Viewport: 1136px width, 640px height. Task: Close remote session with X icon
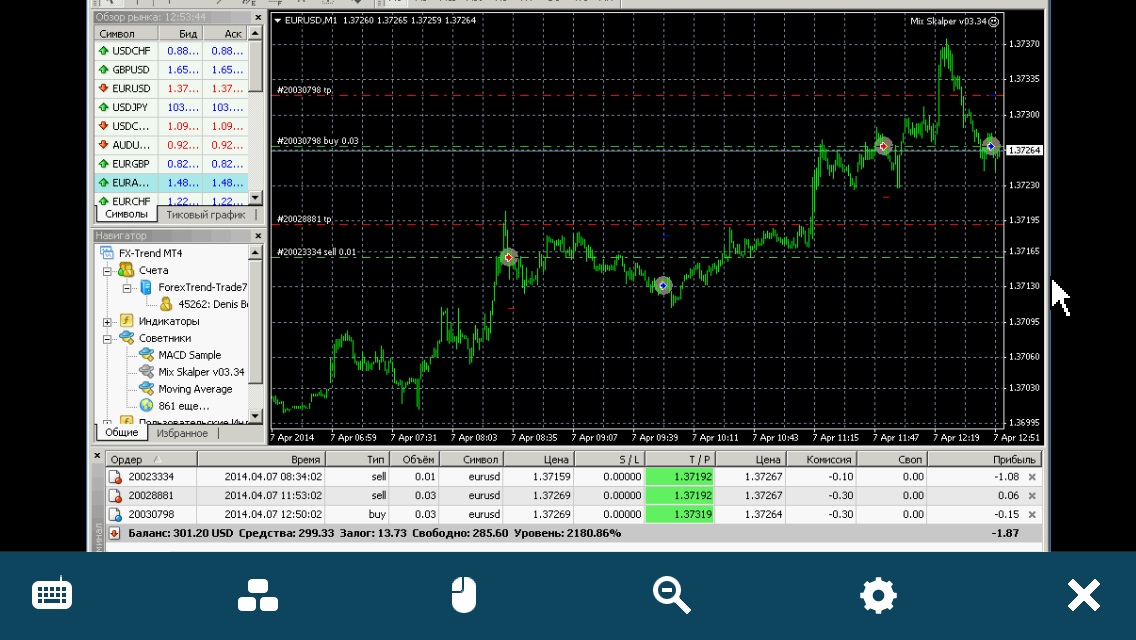(x=1084, y=595)
